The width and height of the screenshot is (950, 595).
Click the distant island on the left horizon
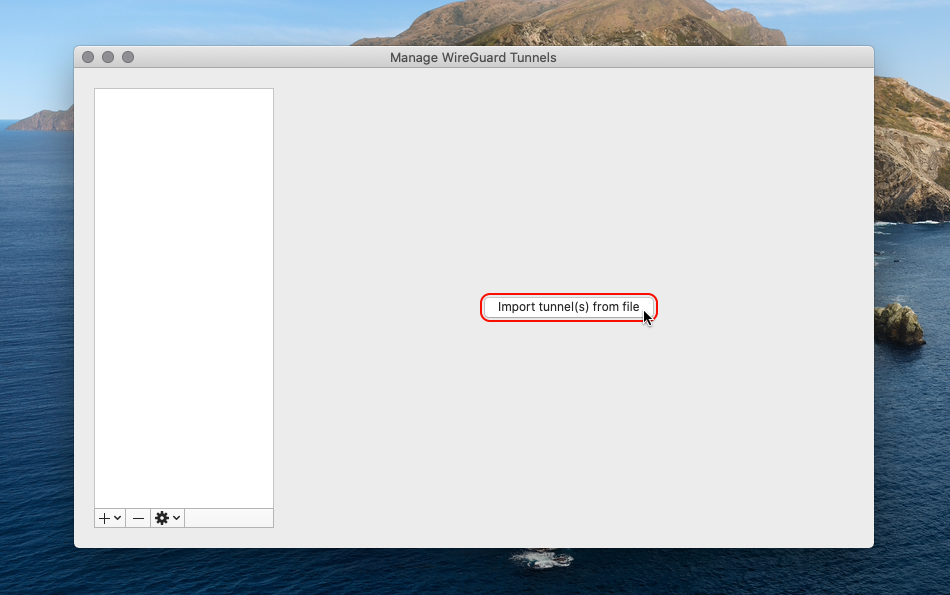40,120
